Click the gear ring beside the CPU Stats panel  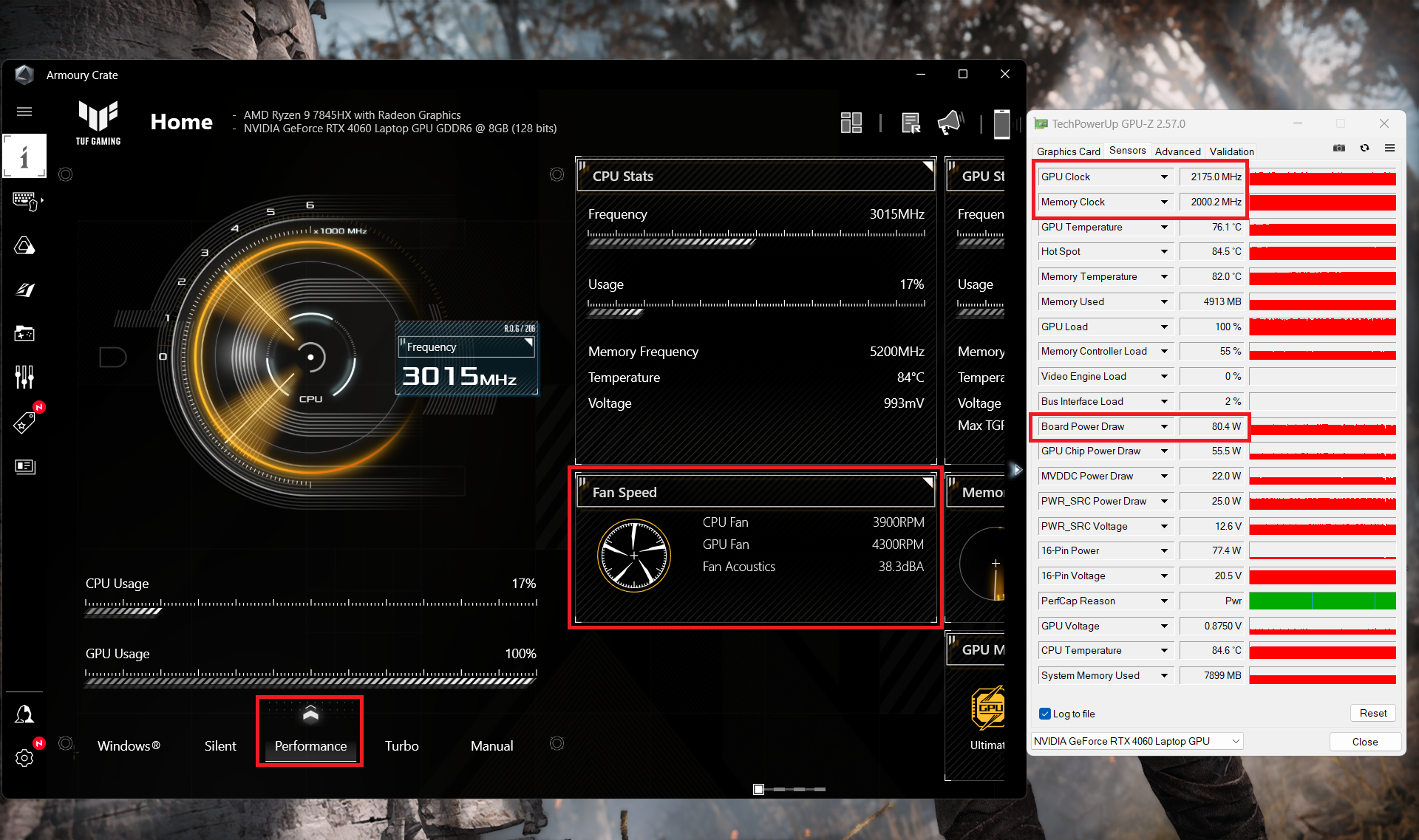pyautogui.click(x=557, y=174)
